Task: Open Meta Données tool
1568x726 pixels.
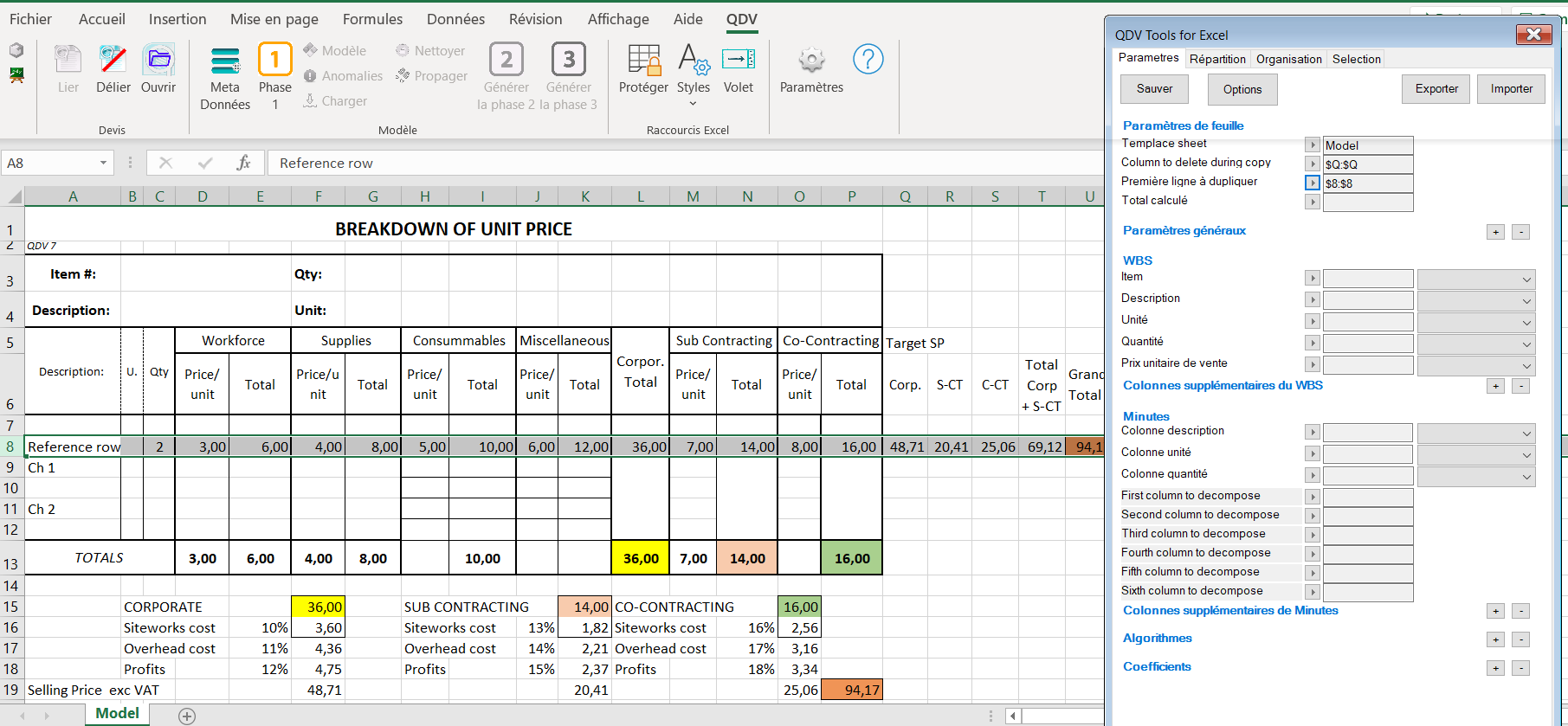Action: point(225,62)
